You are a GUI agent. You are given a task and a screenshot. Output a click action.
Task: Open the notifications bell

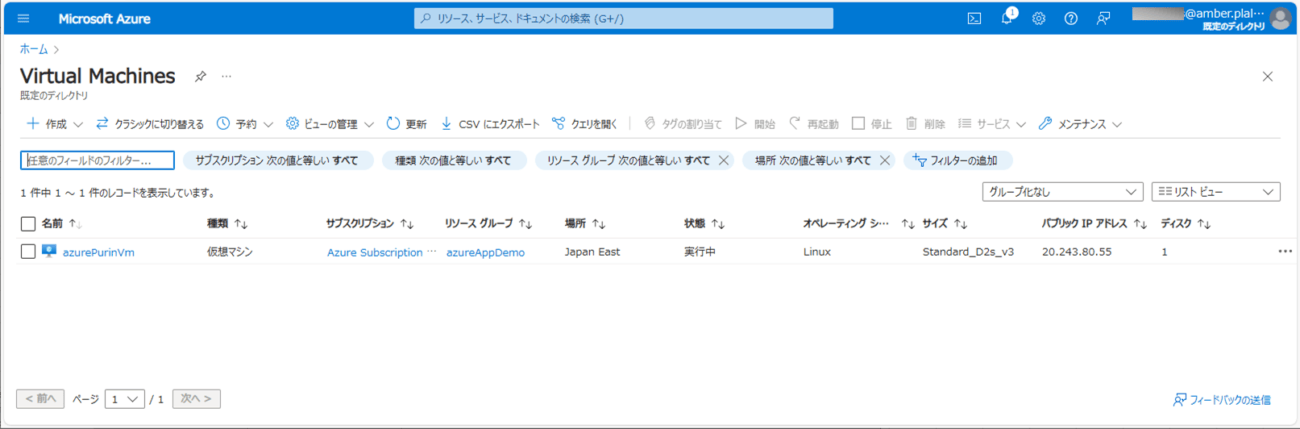coord(1007,18)
